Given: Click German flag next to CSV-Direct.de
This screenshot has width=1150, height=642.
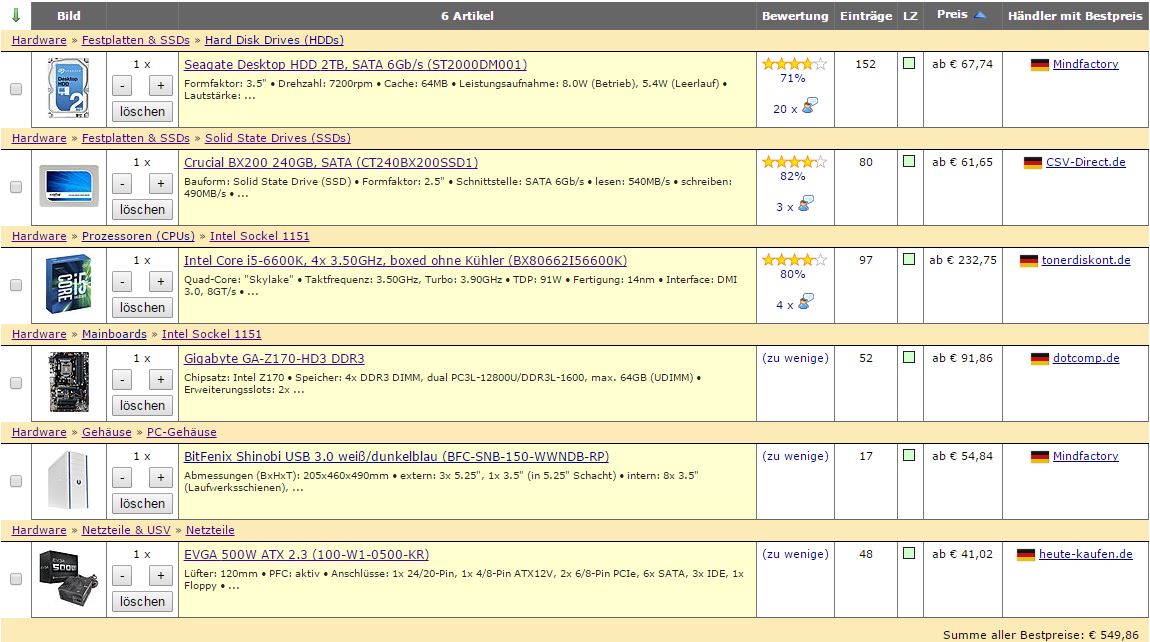Looking at the screenshot, I should pyautogui.click(x=1033, y=163).
